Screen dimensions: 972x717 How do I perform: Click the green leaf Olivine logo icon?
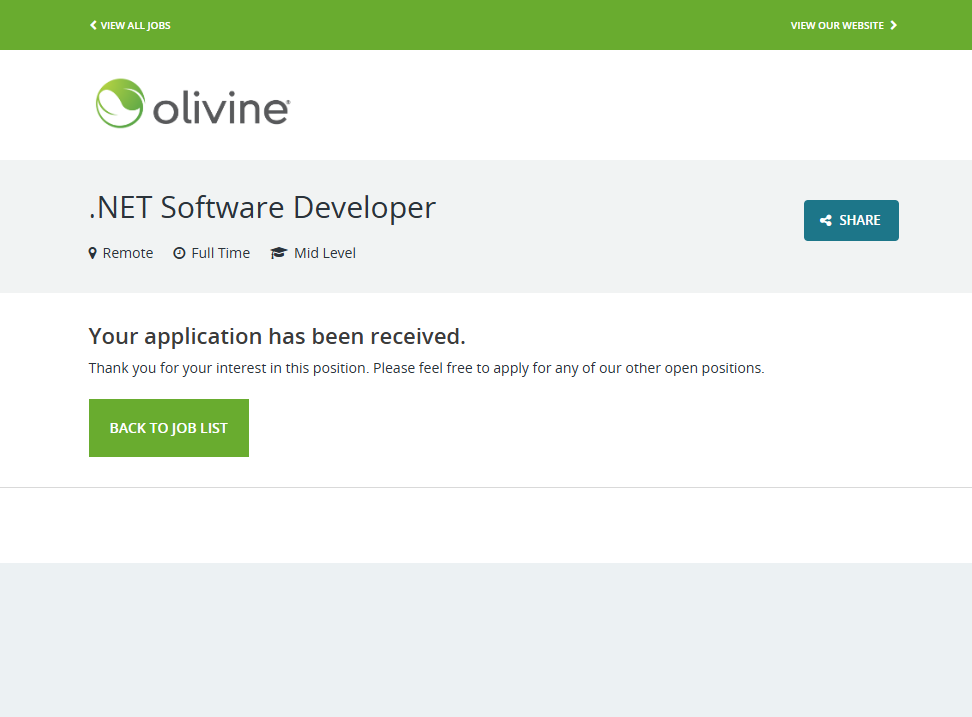click(x=120, y=104)
